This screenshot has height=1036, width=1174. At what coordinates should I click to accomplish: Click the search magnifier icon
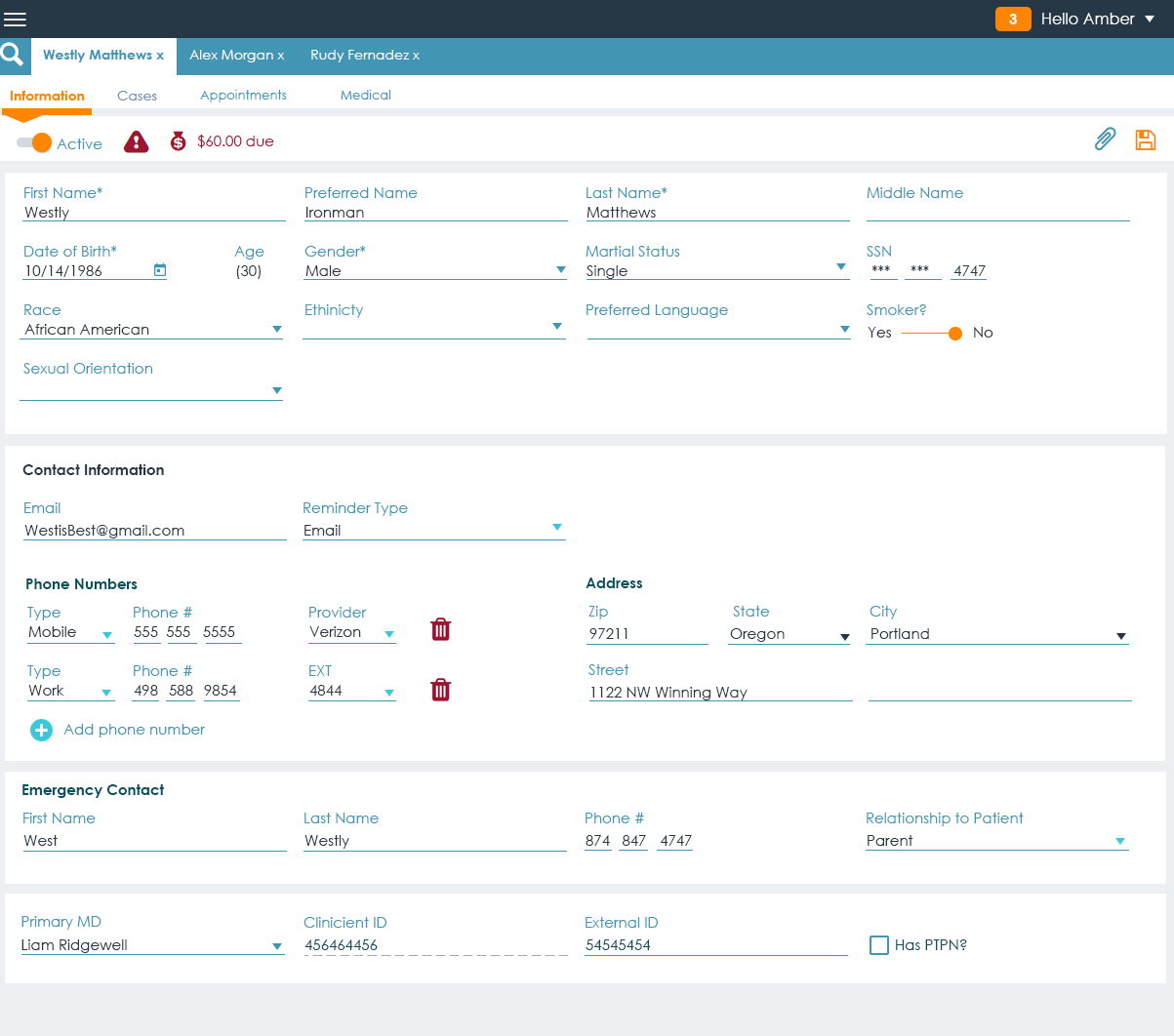coord(13,55)
